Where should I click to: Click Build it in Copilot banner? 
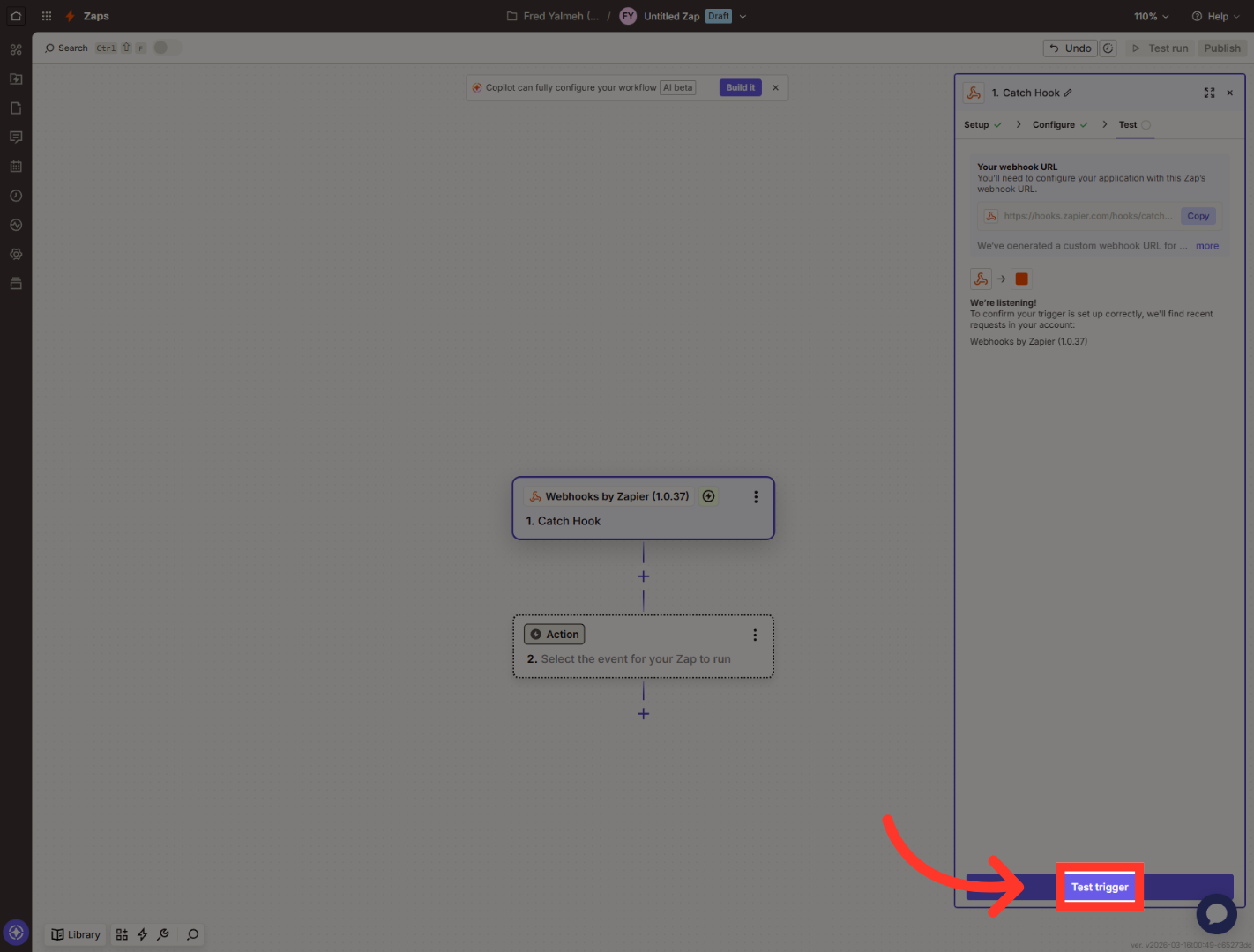(741, 87)
